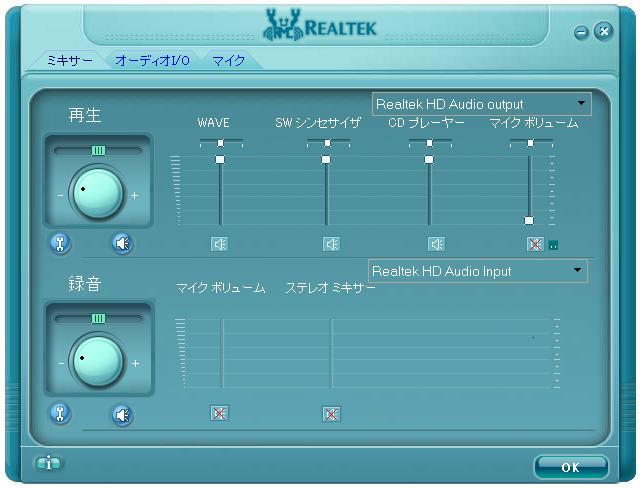The height and width of the screenshot is (488, 643).
Task: Mute playback master speaker icon
Action: click(122, 244)
